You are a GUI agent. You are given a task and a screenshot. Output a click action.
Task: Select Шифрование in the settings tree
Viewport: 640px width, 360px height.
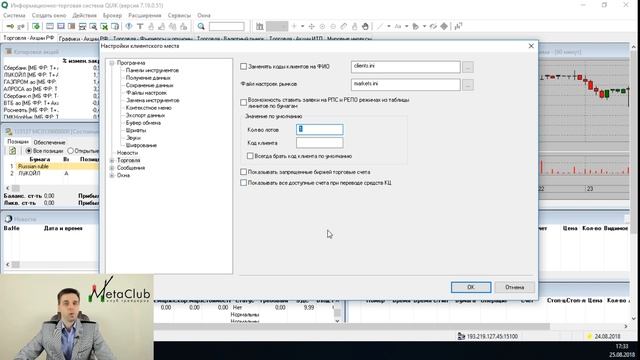[x=141, y=145]
